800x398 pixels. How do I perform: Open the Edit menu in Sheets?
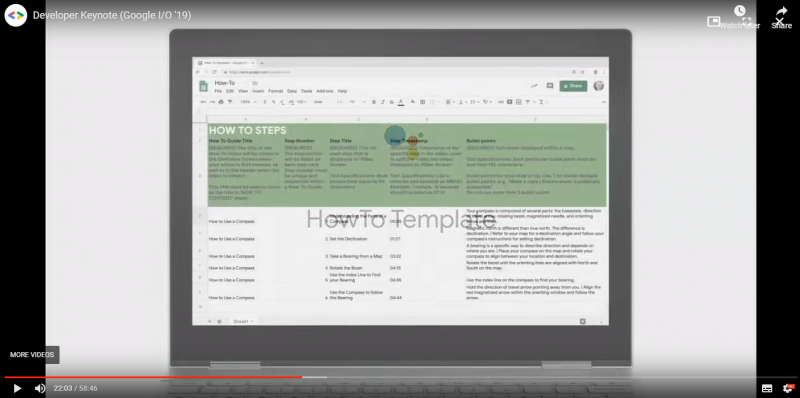tap(230, 91)
